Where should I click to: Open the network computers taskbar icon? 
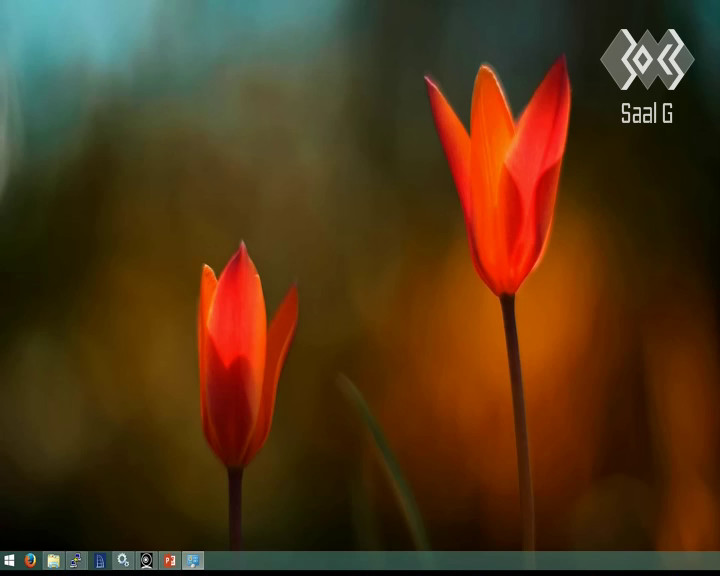tap(77, 560)
